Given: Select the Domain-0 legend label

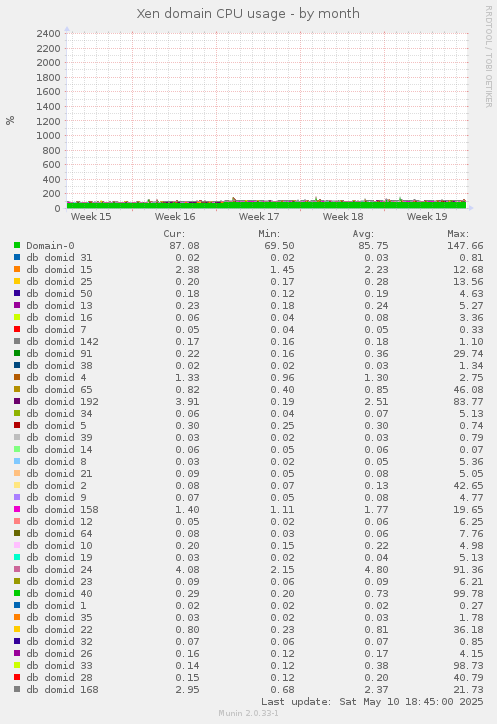Looking at the screenshot, I should pos(50,246).
